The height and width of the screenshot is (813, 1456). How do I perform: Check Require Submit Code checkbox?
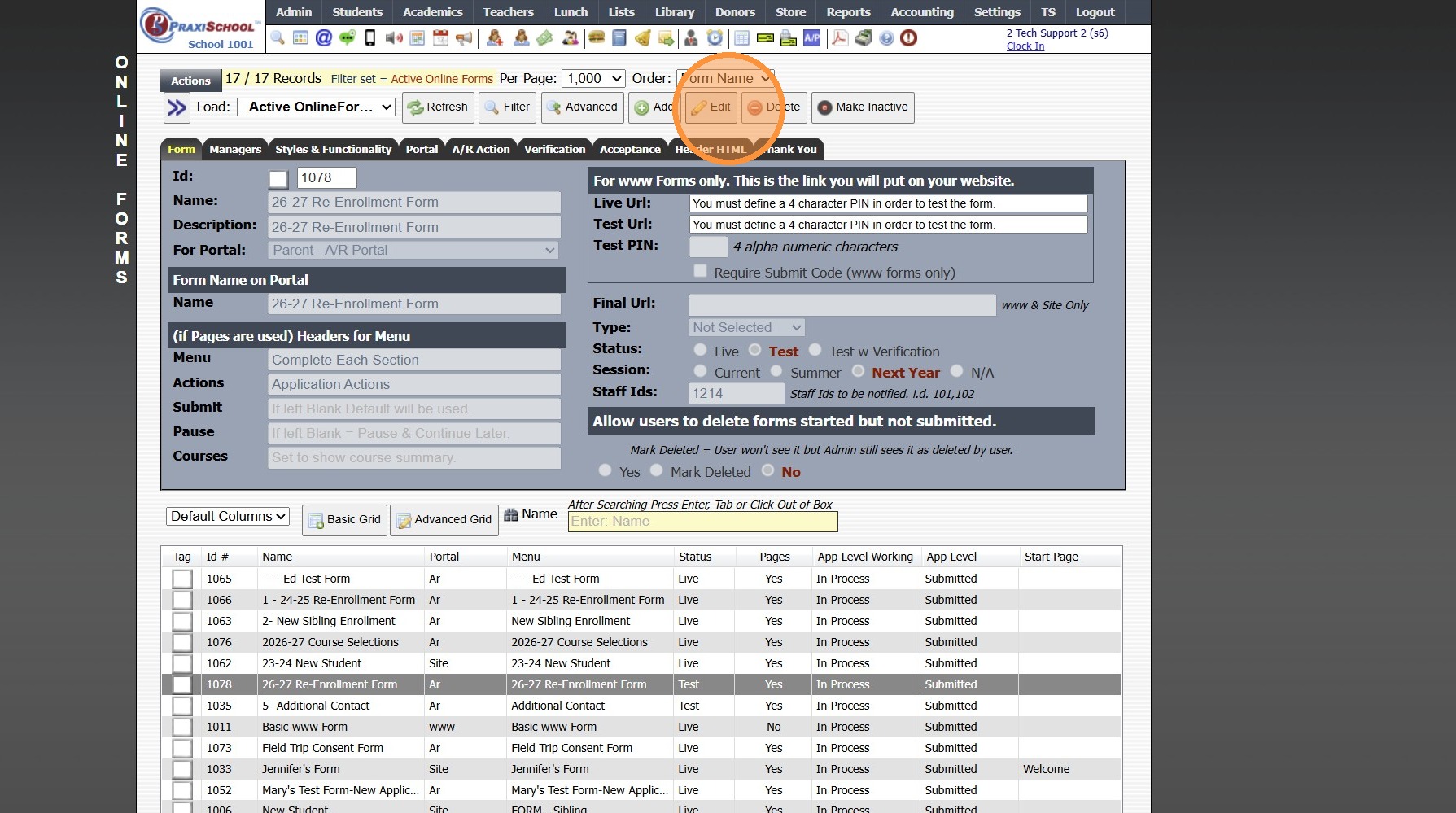(700, 272)
